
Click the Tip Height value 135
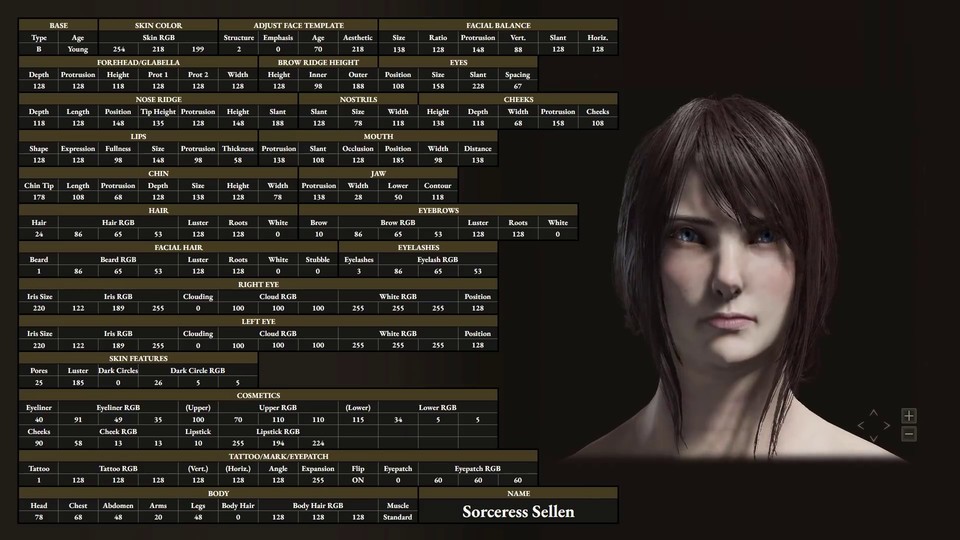158,123
